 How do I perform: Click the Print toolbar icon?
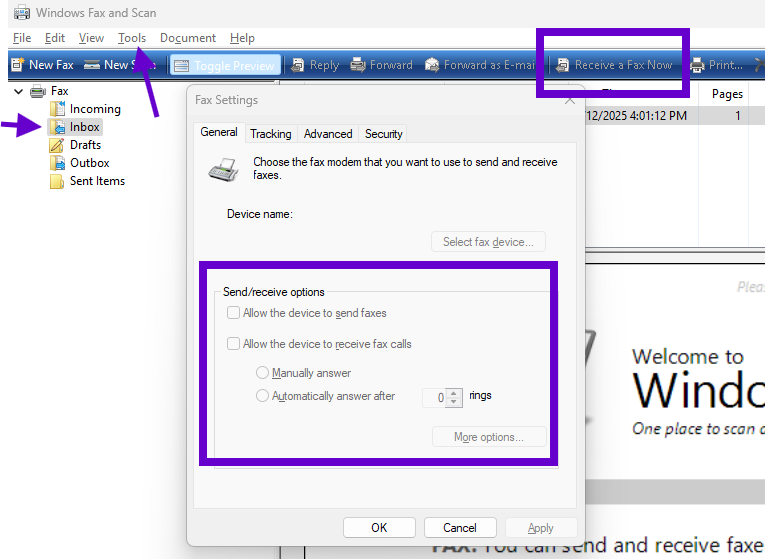click(697, 65)
